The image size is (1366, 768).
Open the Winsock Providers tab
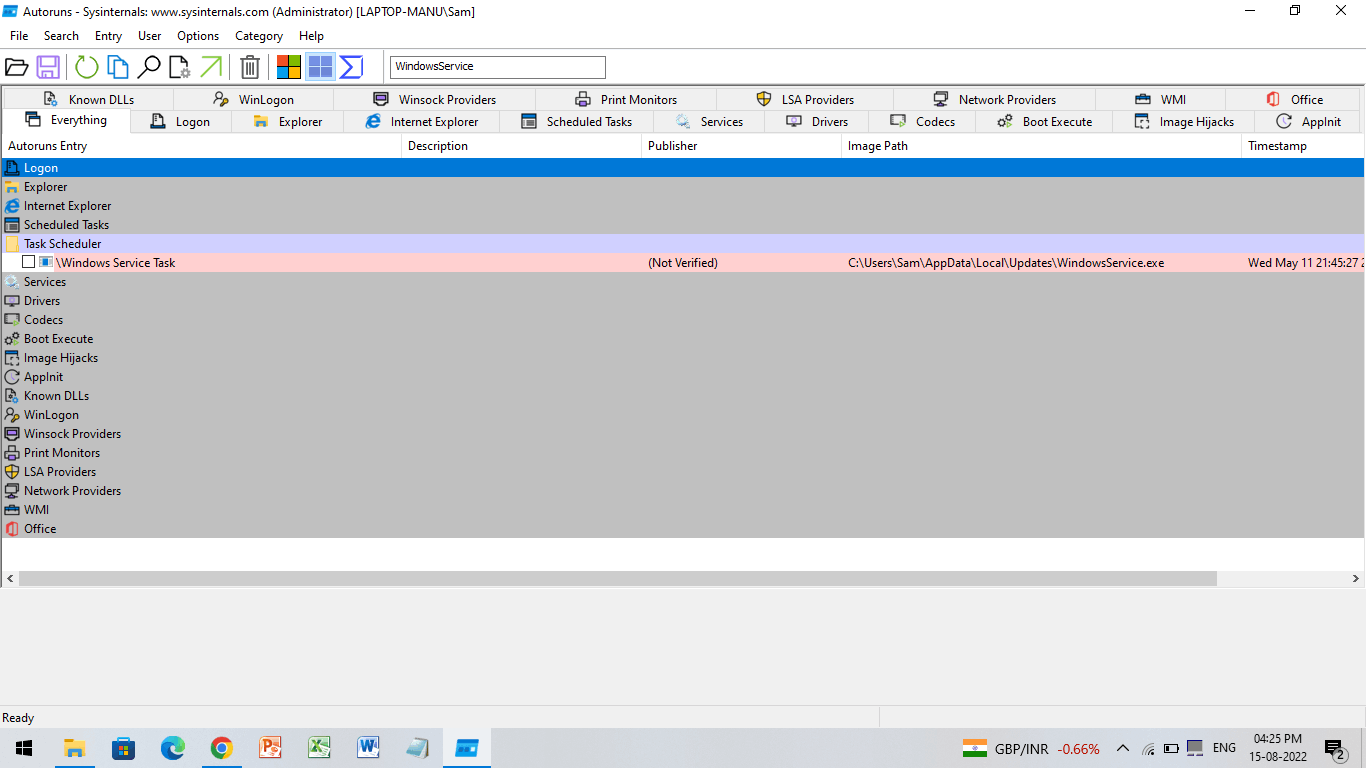coord(434,99)
